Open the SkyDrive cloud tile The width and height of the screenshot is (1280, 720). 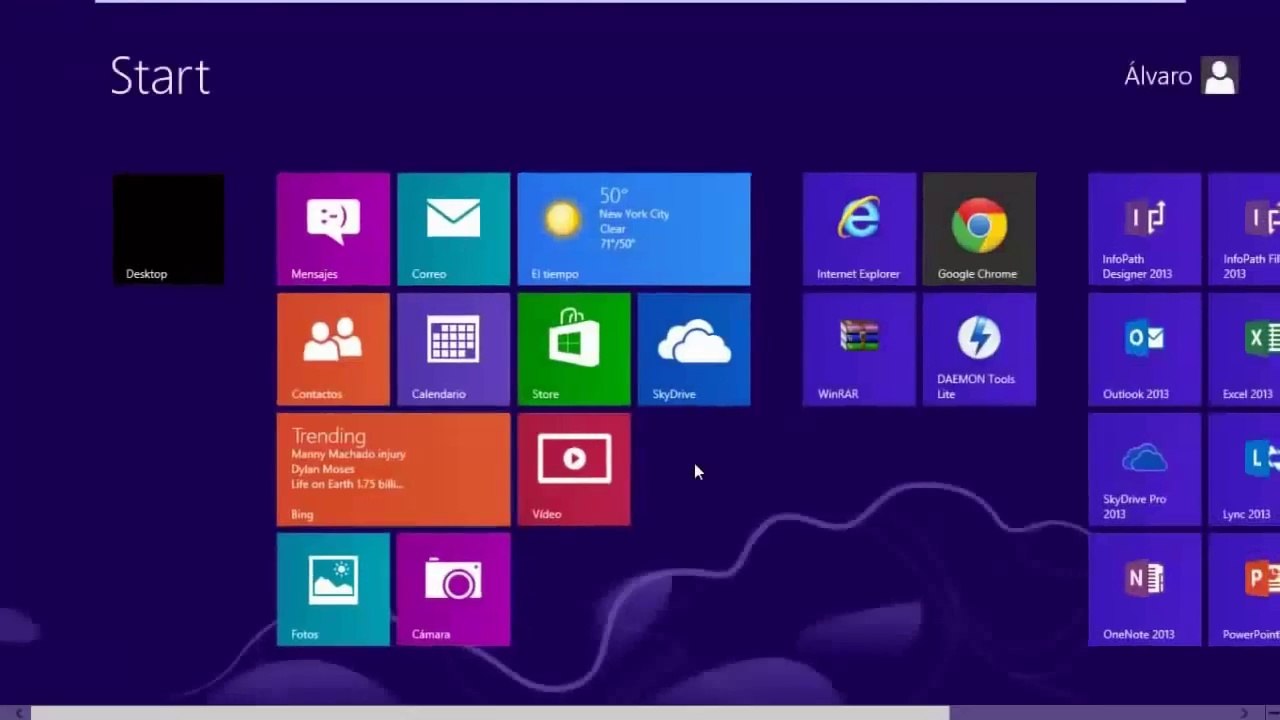click(x=694, y=349)
